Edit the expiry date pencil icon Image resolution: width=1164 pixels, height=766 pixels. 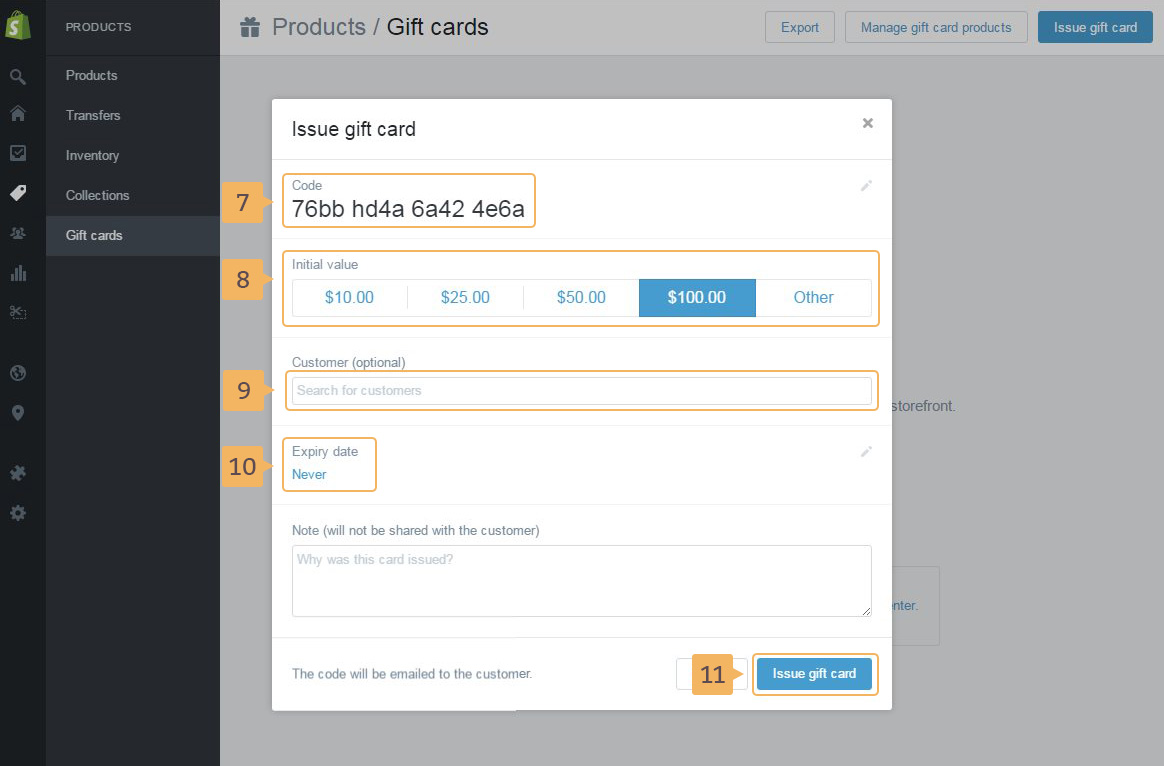[x=866, y=452]
